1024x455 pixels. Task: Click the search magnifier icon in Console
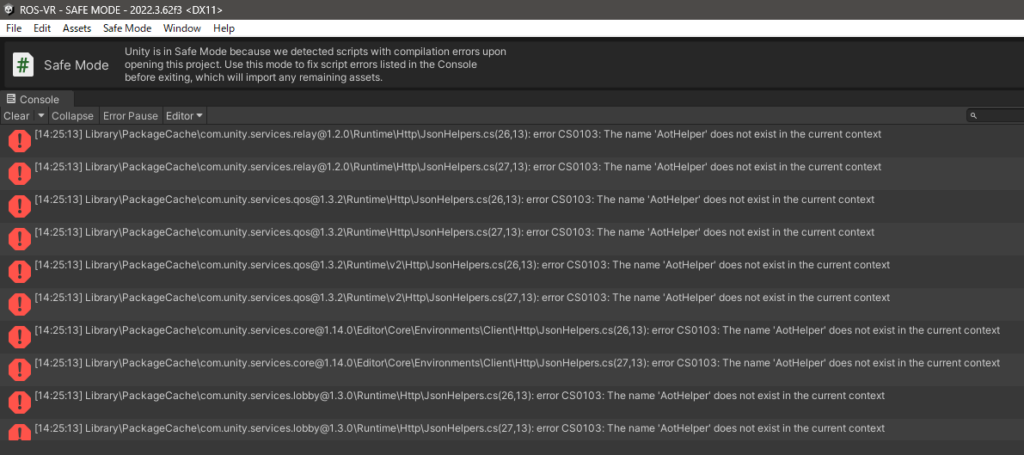pos(973,116)
